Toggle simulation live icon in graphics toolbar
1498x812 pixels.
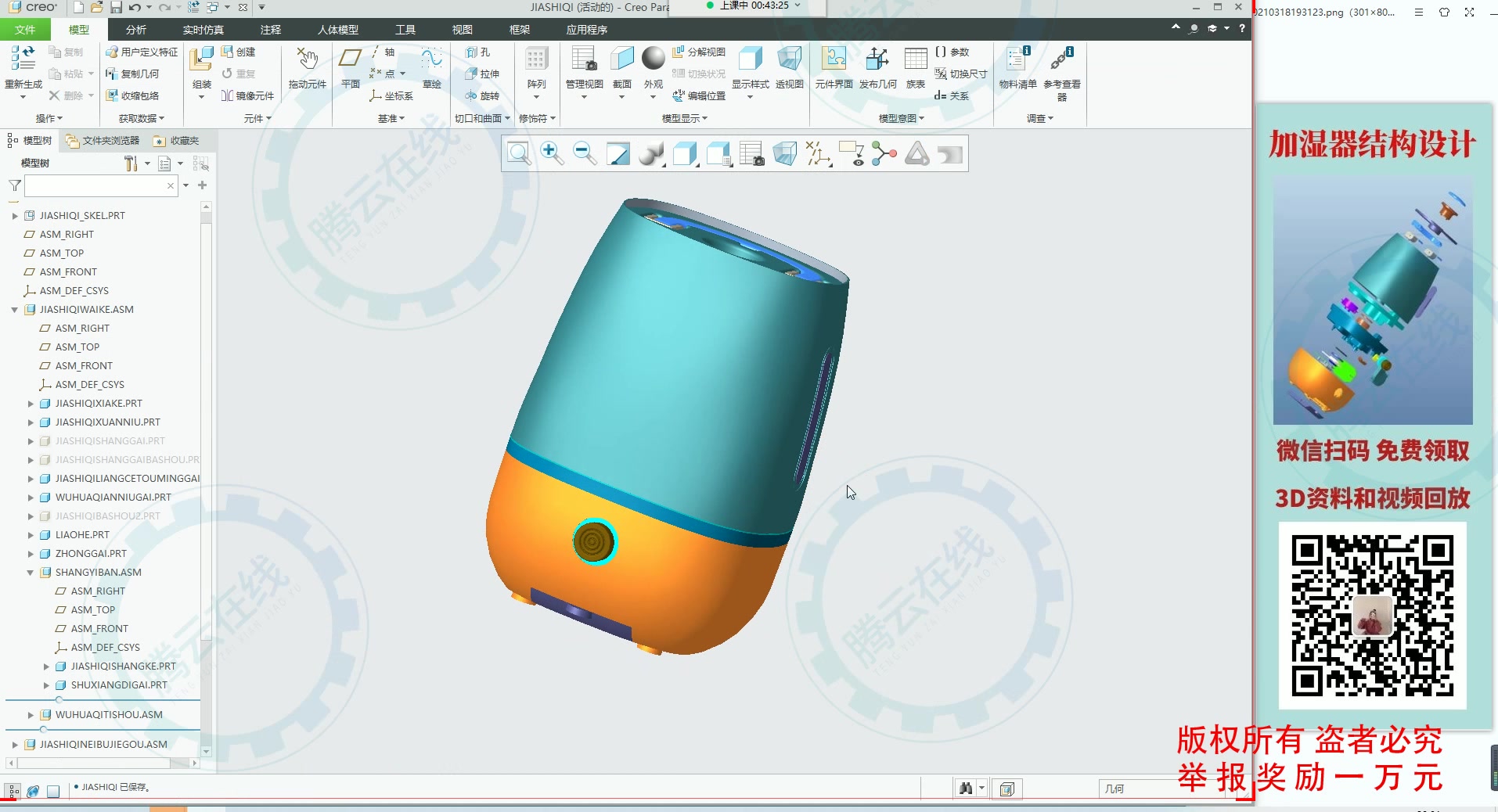click(x=917, y=153)
